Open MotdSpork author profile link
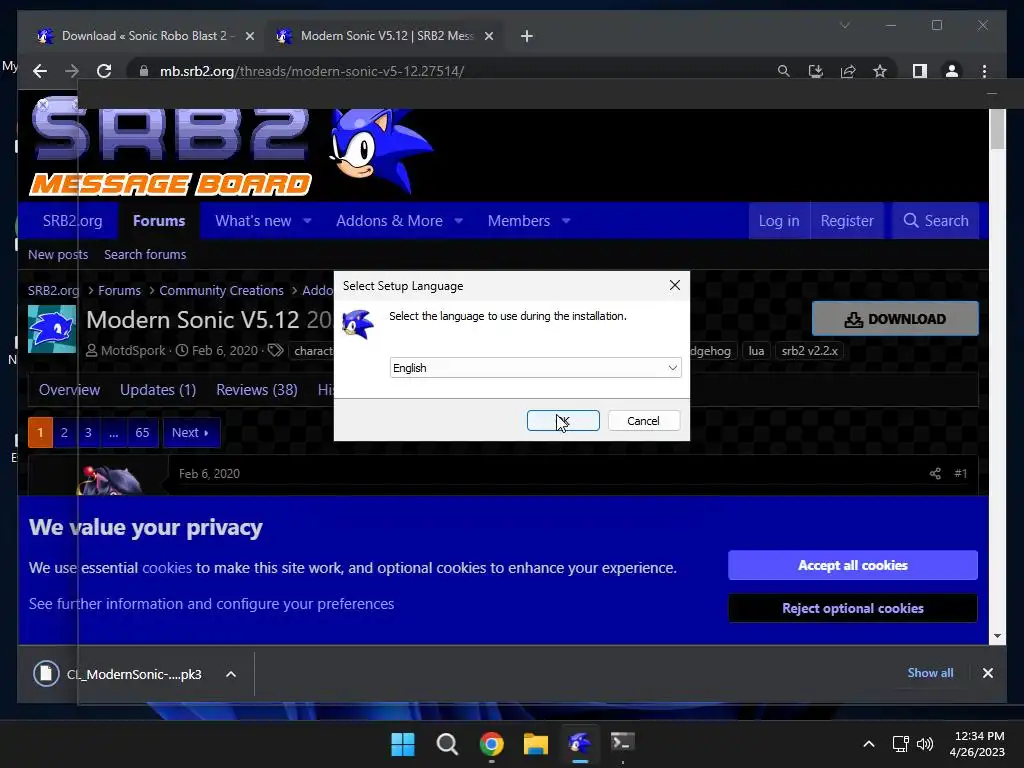 pyautogui.click(x=133, y=351)
